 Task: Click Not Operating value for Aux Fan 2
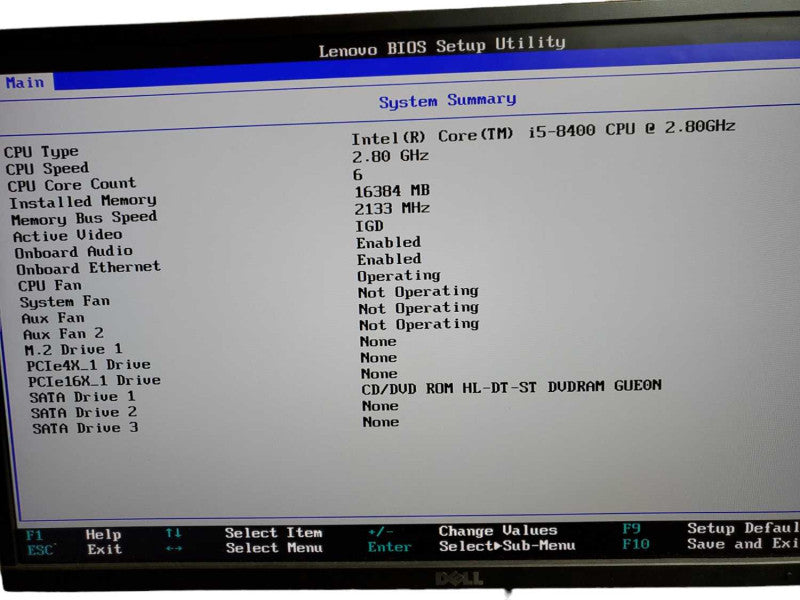[x=419, y=324]
